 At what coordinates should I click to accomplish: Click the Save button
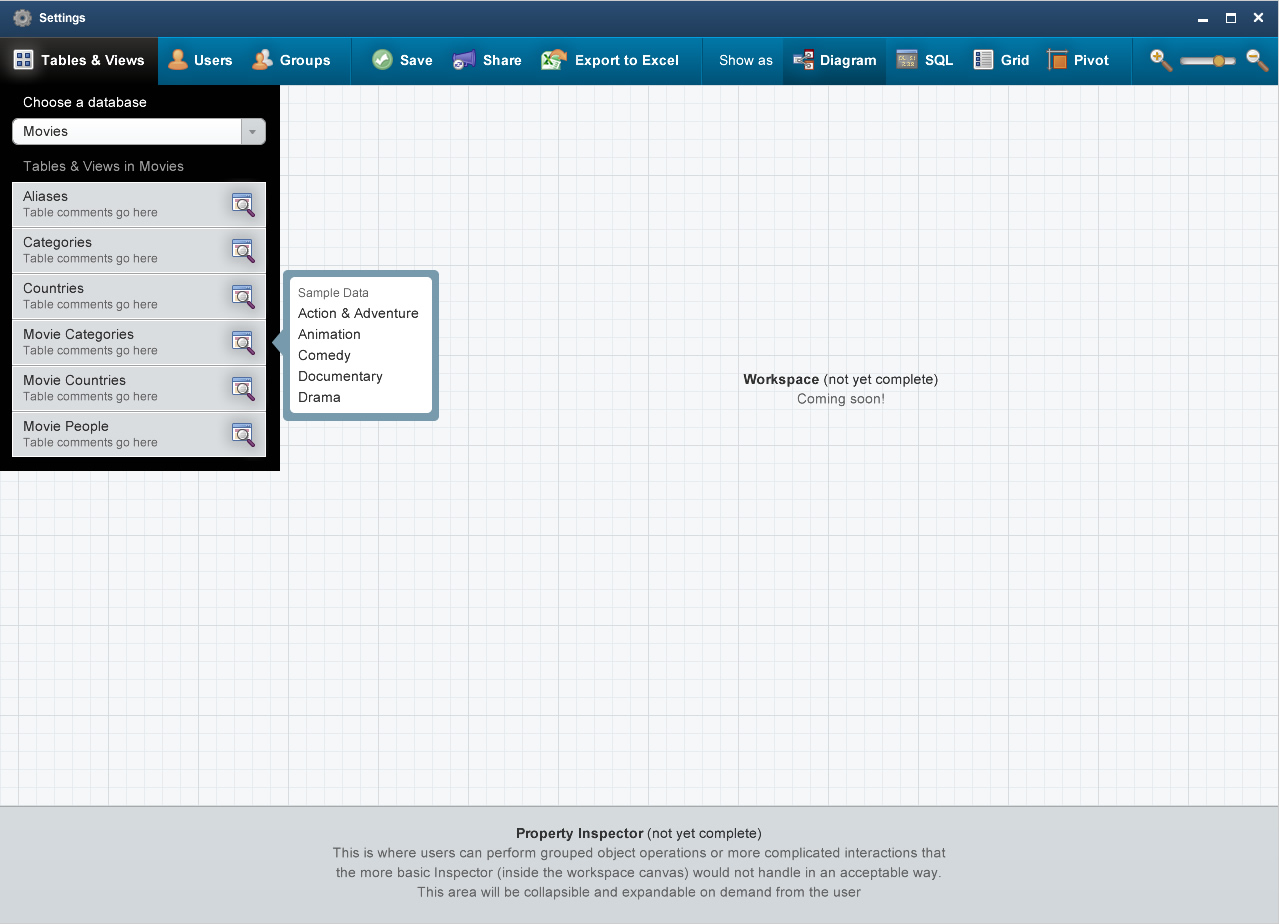coord(402,60)
